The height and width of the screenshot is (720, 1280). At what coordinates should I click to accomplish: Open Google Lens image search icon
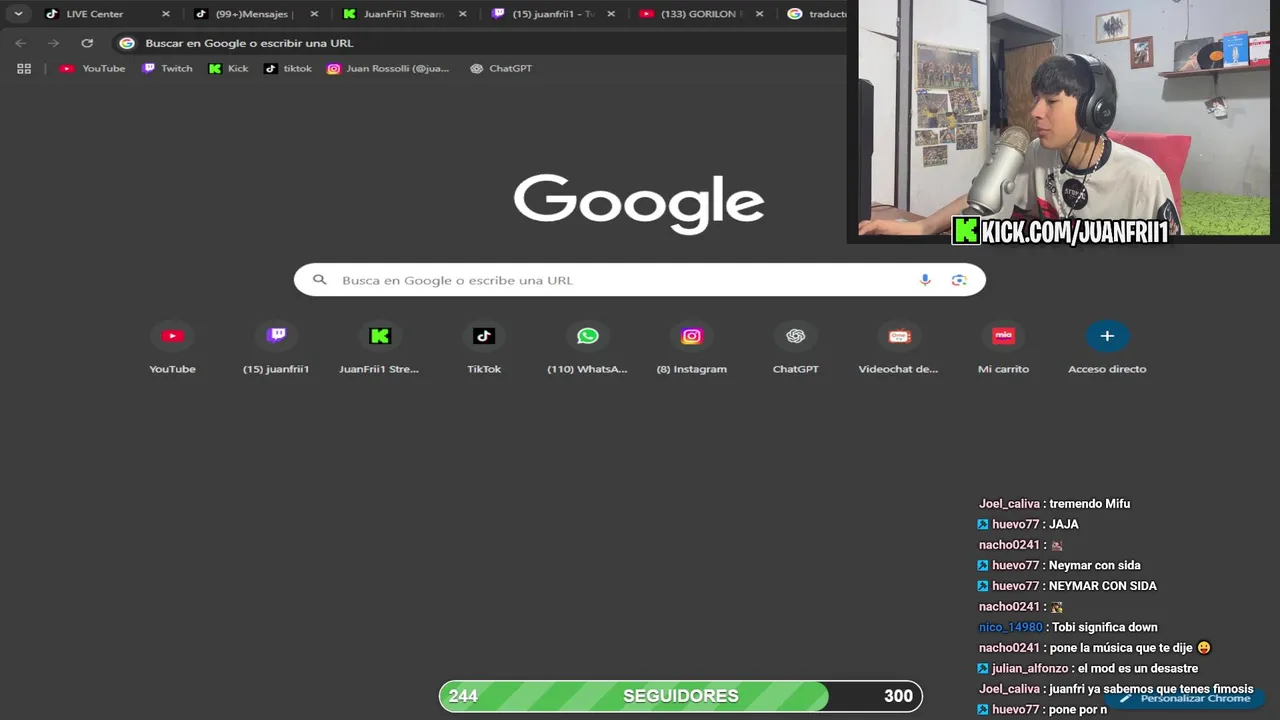[x=959, y=280]
